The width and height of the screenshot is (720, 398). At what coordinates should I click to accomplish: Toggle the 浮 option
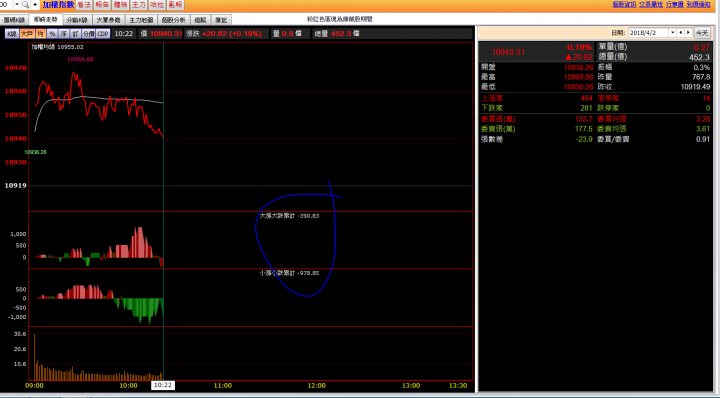pos(64,34)
